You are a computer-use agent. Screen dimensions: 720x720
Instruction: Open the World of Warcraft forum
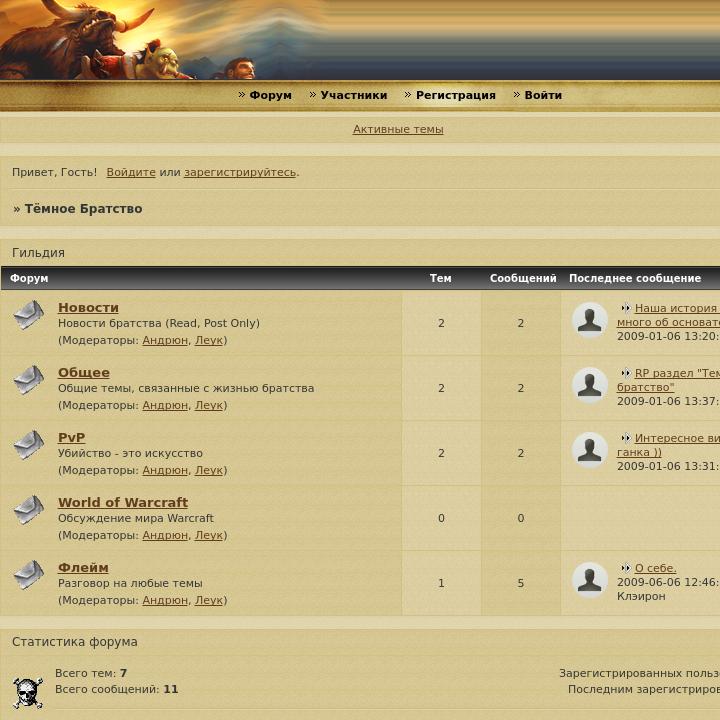123,502
